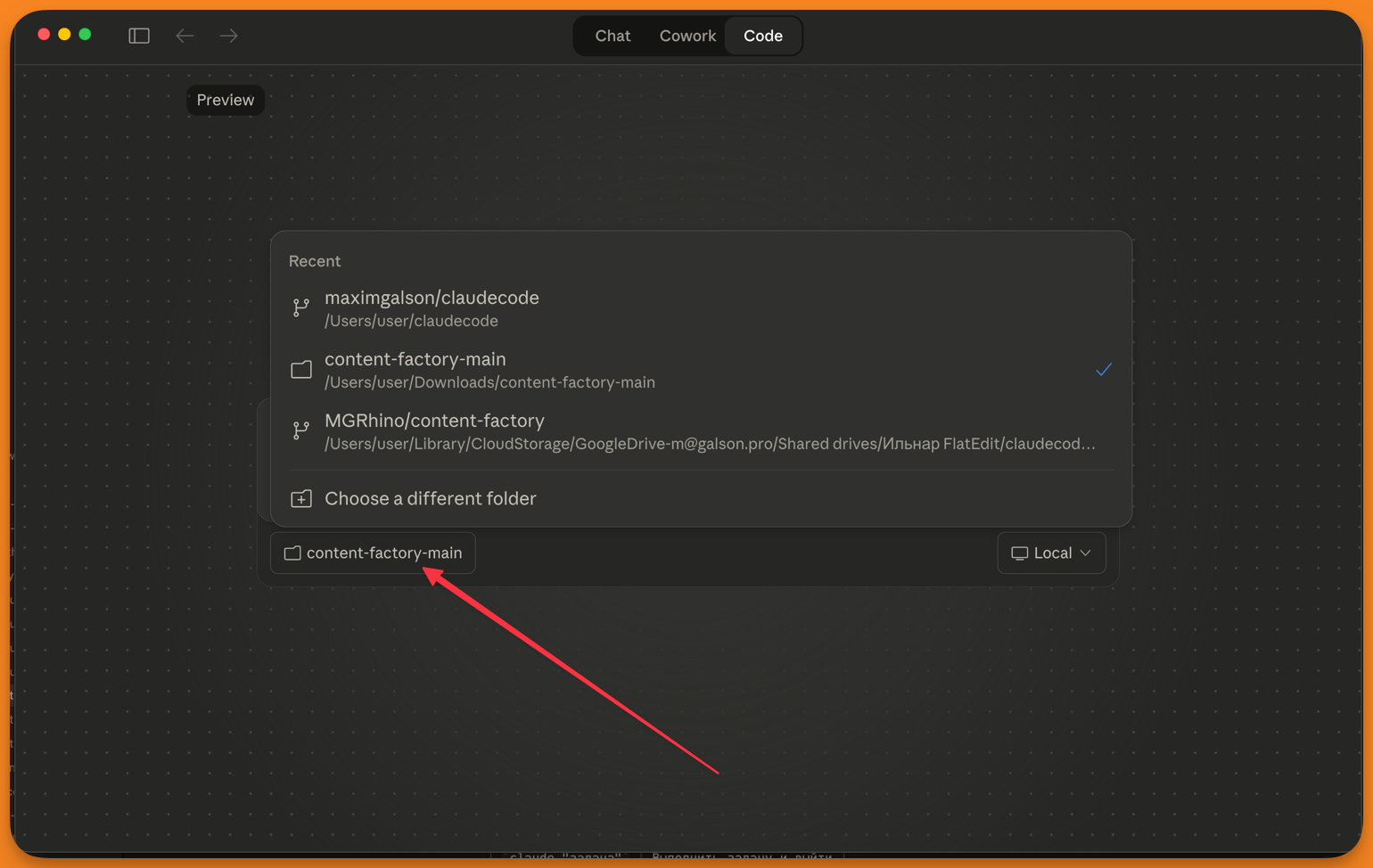Viewport: 1373px width, 868px height.
Task: Click the add-folder plus icon
Action: 301,498
